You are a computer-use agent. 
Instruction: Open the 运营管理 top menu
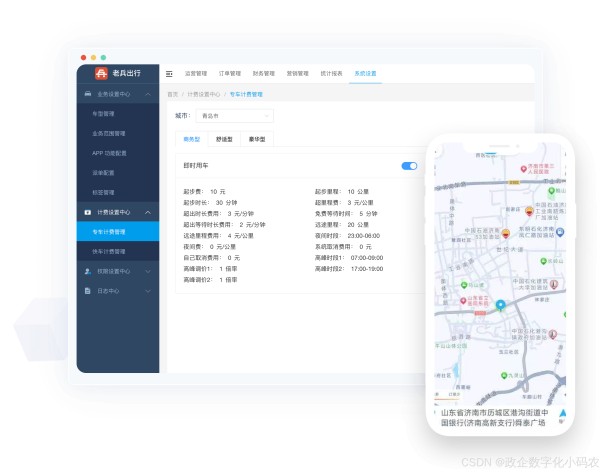[x=196, y=73]
